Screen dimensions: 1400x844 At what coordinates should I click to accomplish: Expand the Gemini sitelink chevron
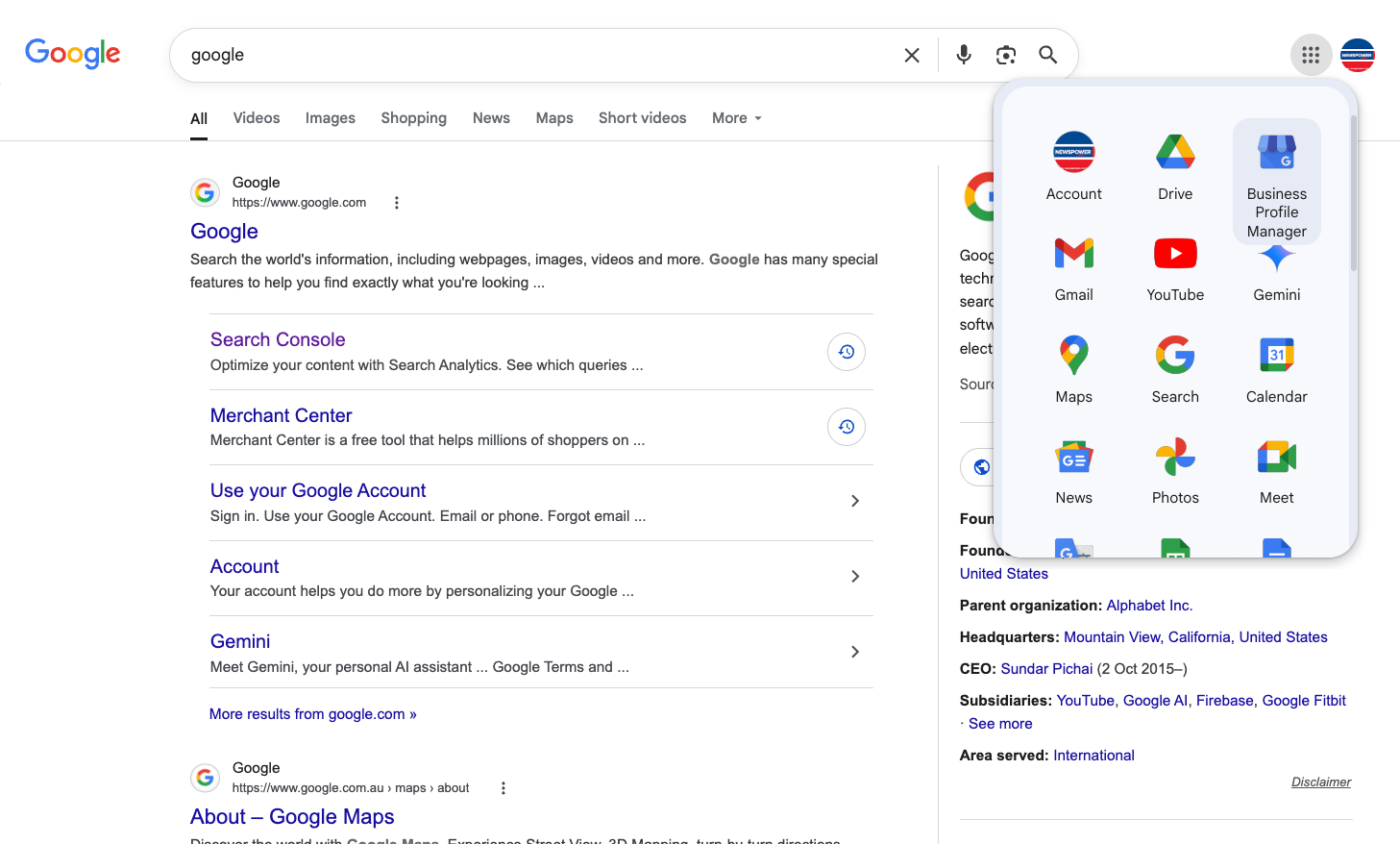click(x=855, y=652)
